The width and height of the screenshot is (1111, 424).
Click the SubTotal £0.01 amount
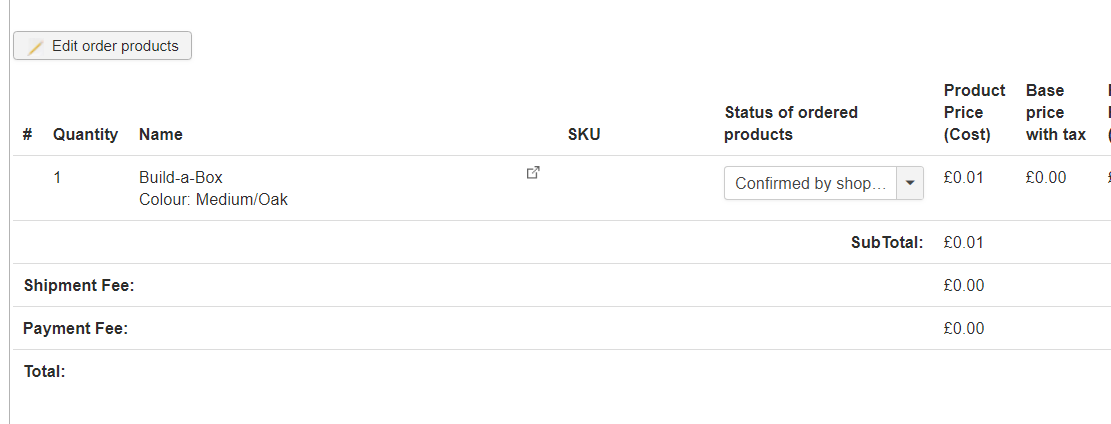tap(964, 242)
